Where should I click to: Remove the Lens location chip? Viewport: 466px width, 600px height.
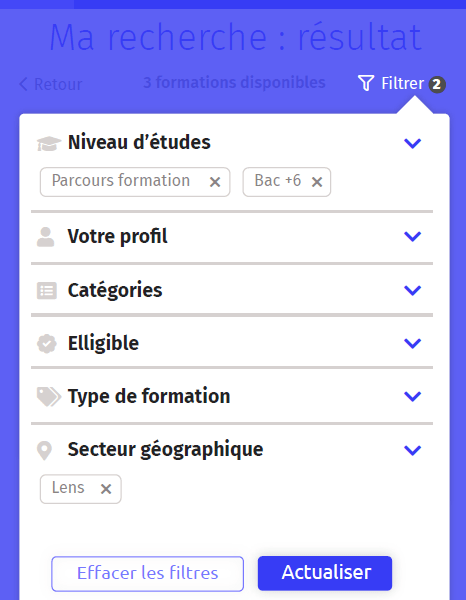(x=106, y=489)
